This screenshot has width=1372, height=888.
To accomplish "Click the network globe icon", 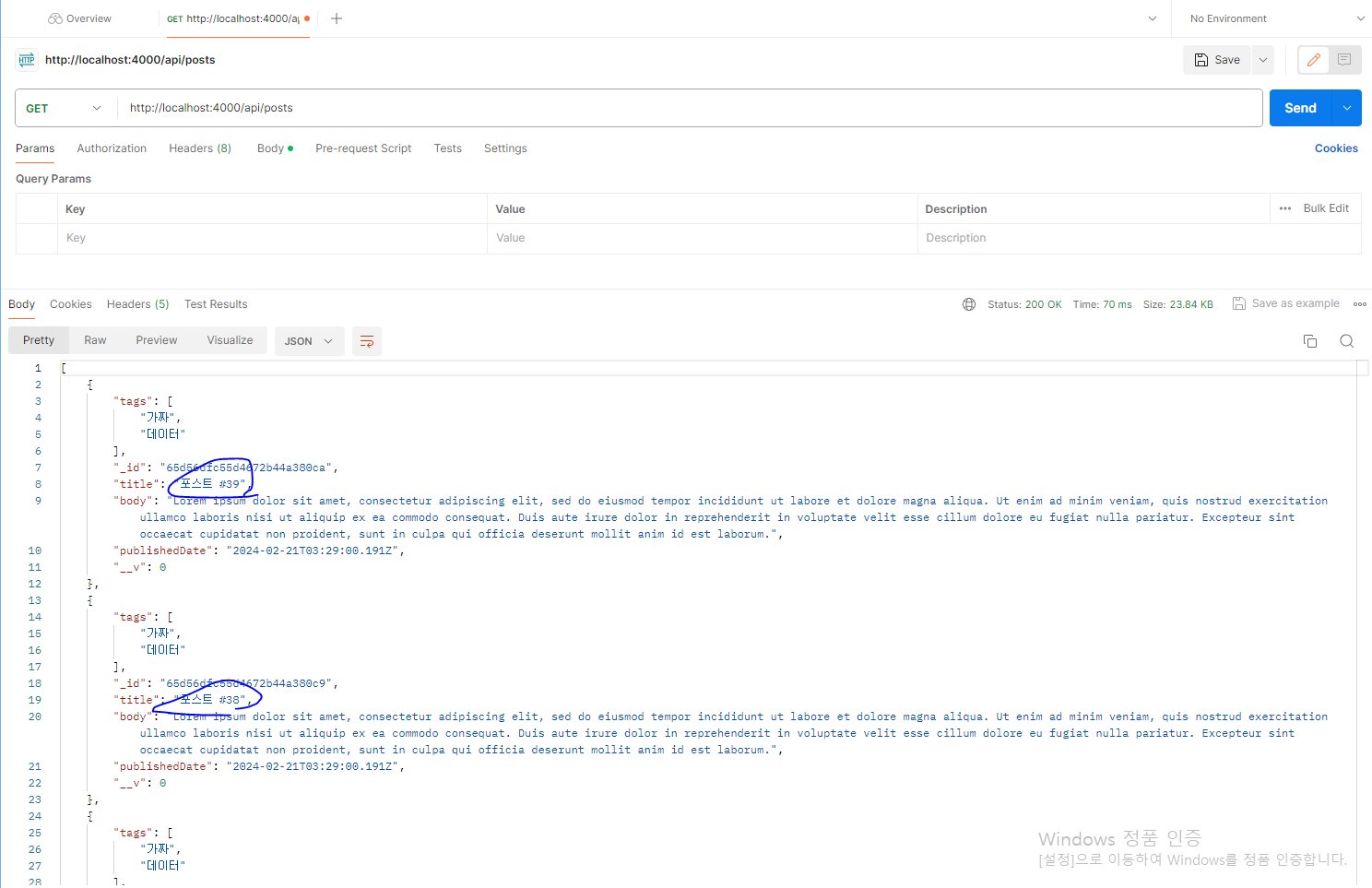I will (969, 304).
